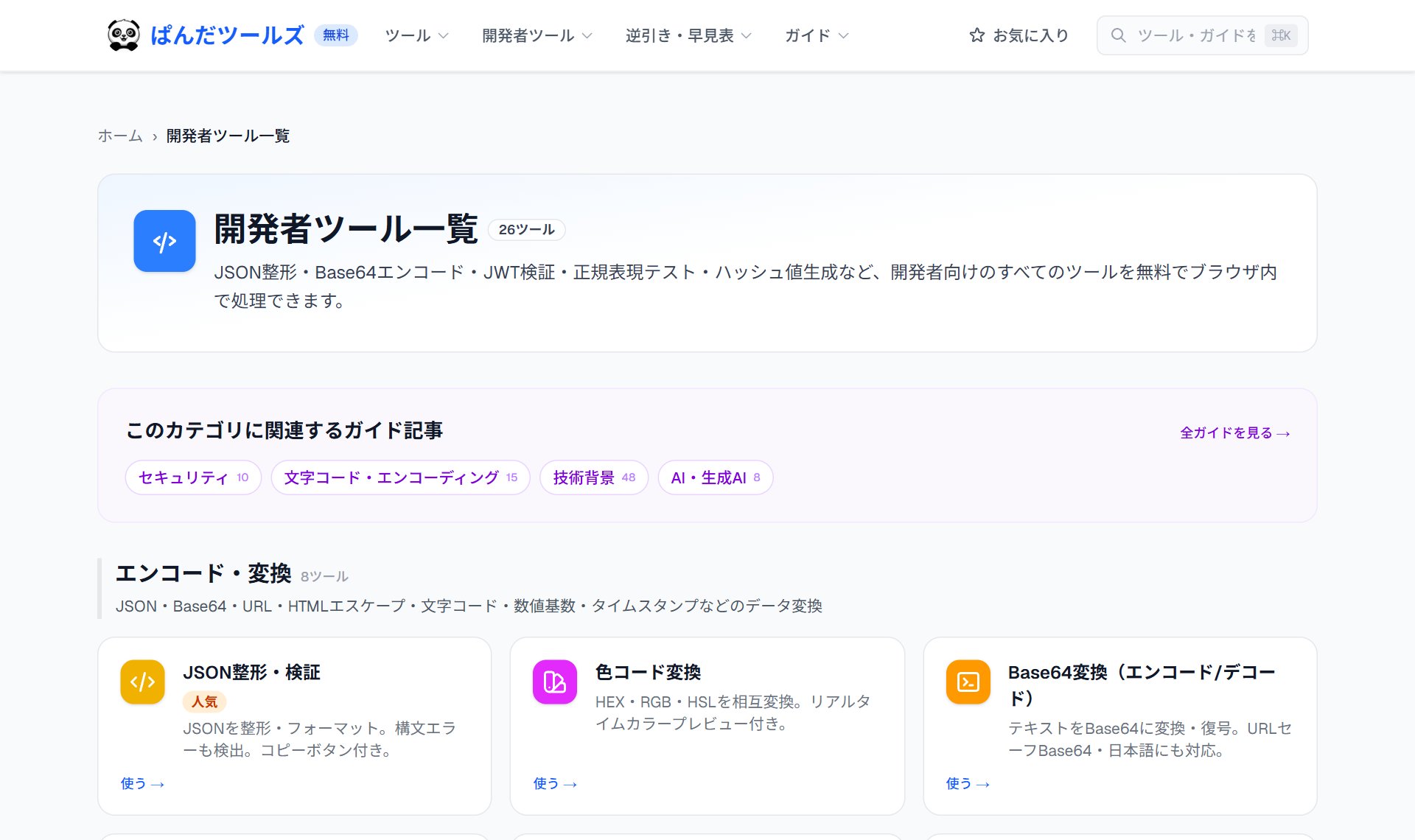Click the orange Base64 terminal icon

tap(968, 682)
